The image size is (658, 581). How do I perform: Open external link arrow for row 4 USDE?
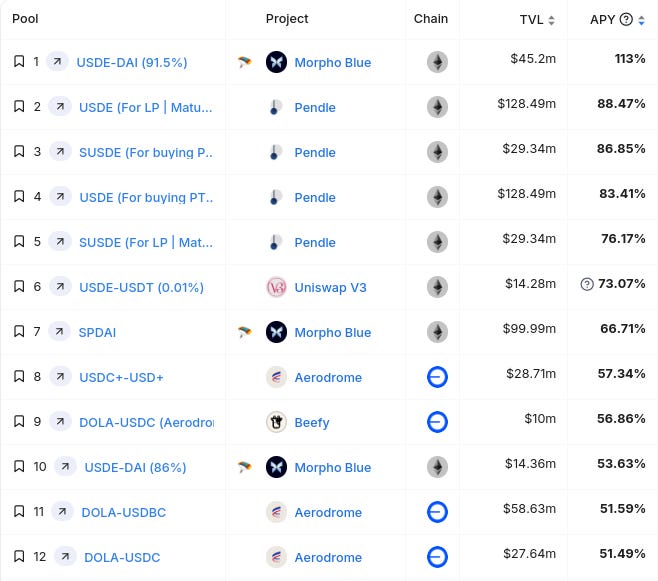point(60,196)
